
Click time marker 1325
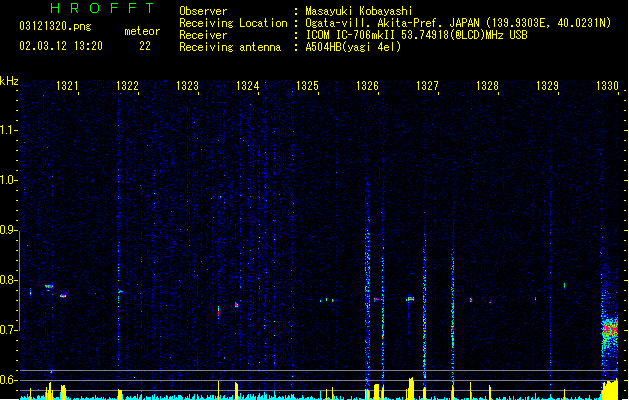307,86
